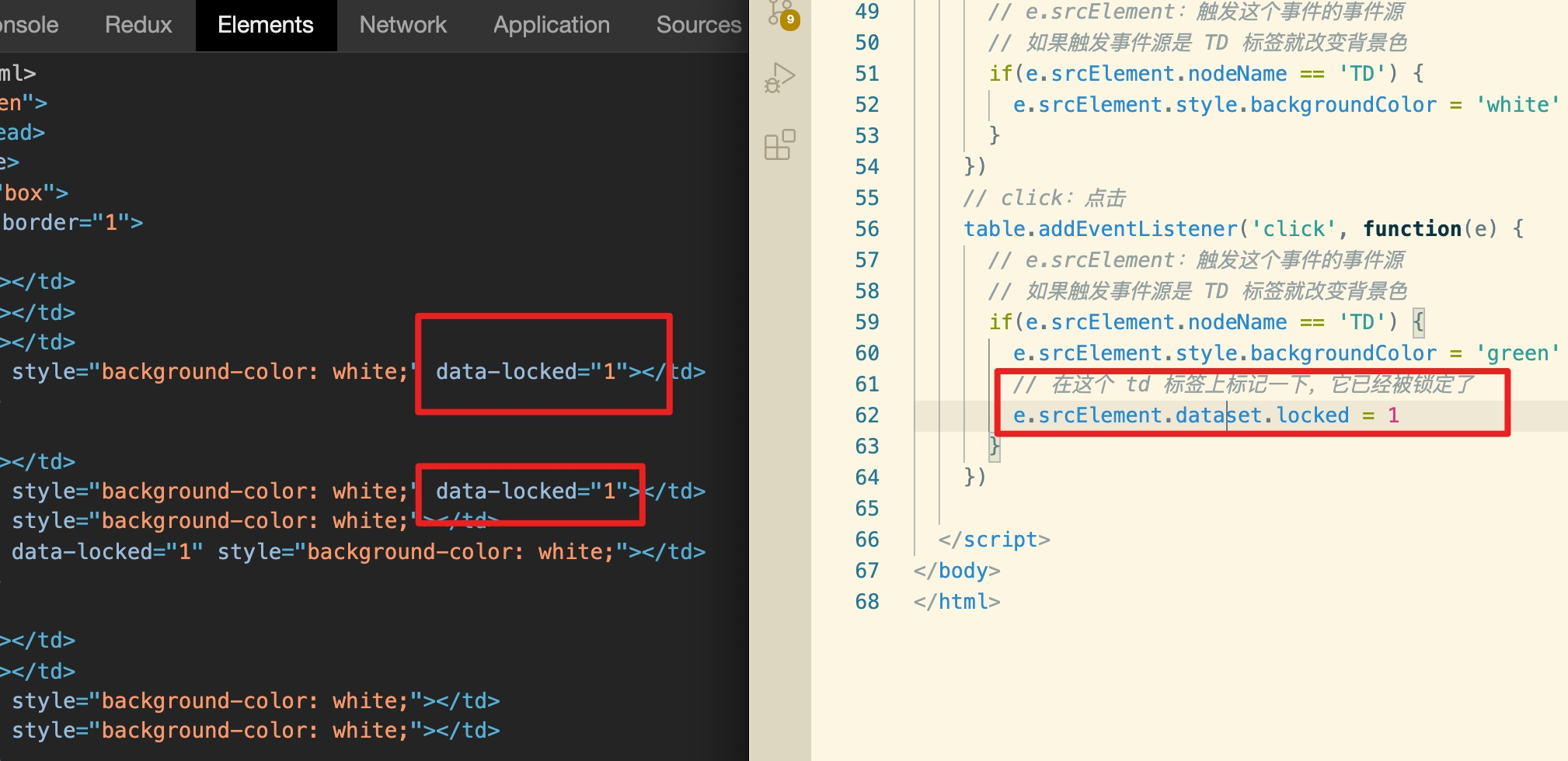1568x761 pixels.
Task: Select the Elements tab
Action: (266, 25)
